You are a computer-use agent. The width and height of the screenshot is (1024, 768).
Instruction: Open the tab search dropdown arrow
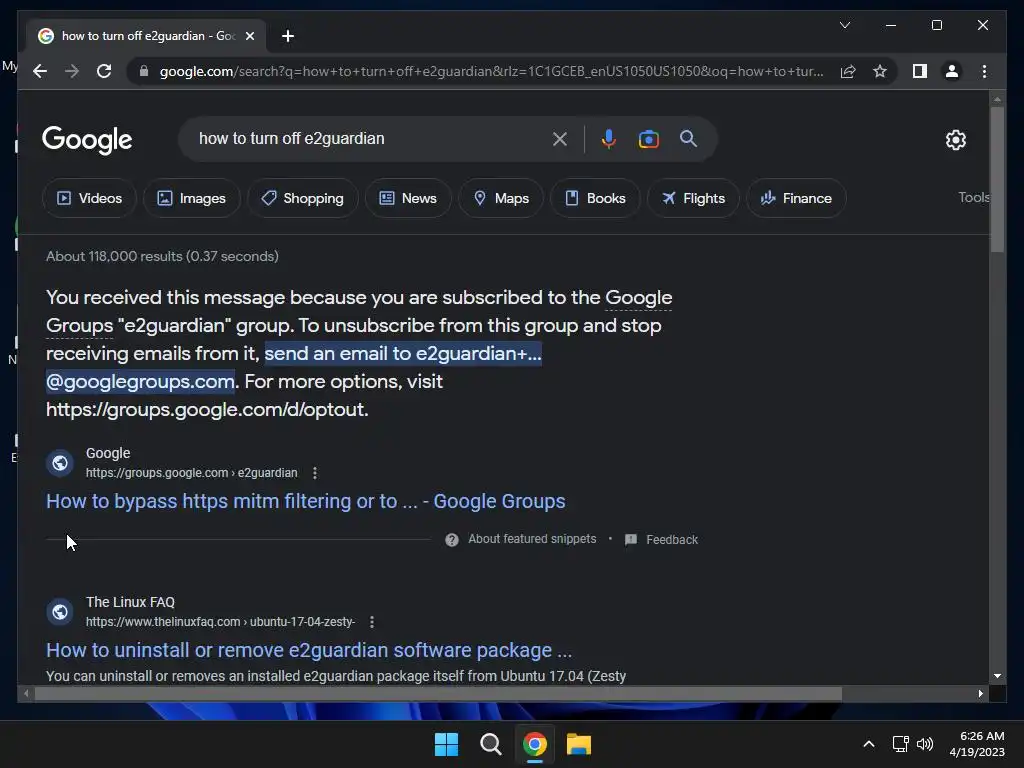tap(844, 25)
